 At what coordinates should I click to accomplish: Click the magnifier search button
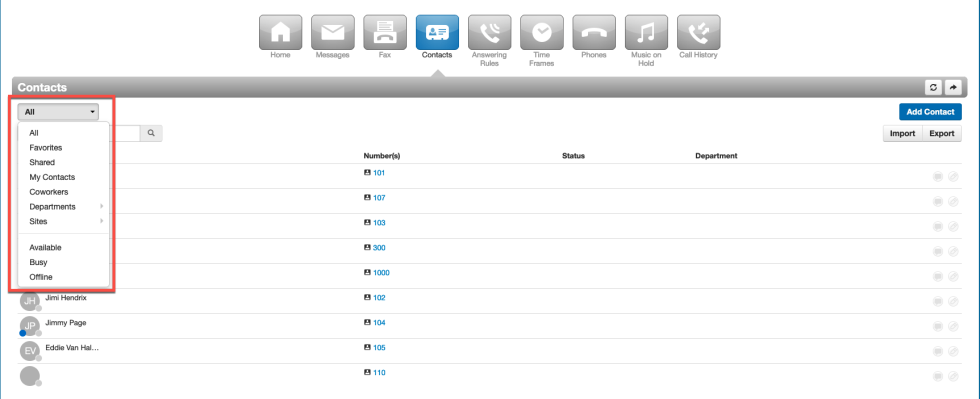151,133
